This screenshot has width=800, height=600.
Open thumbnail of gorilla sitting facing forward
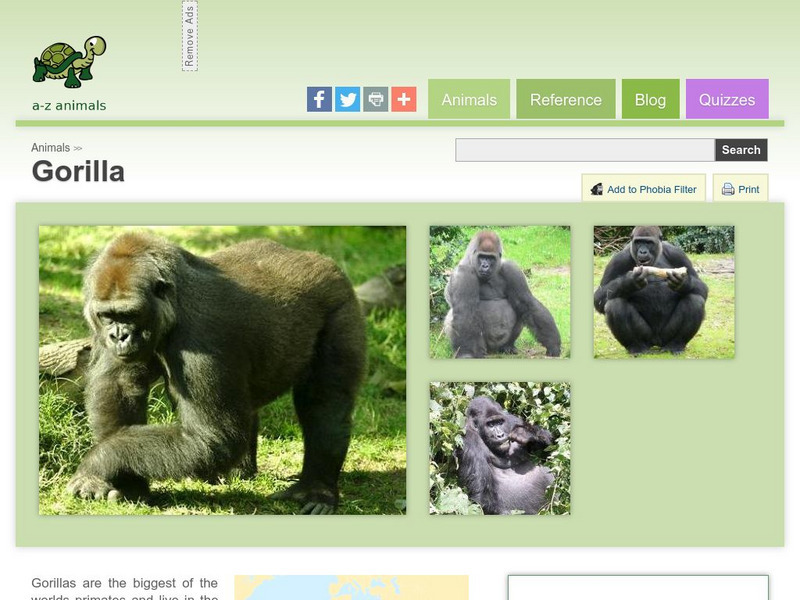[500, 292]
